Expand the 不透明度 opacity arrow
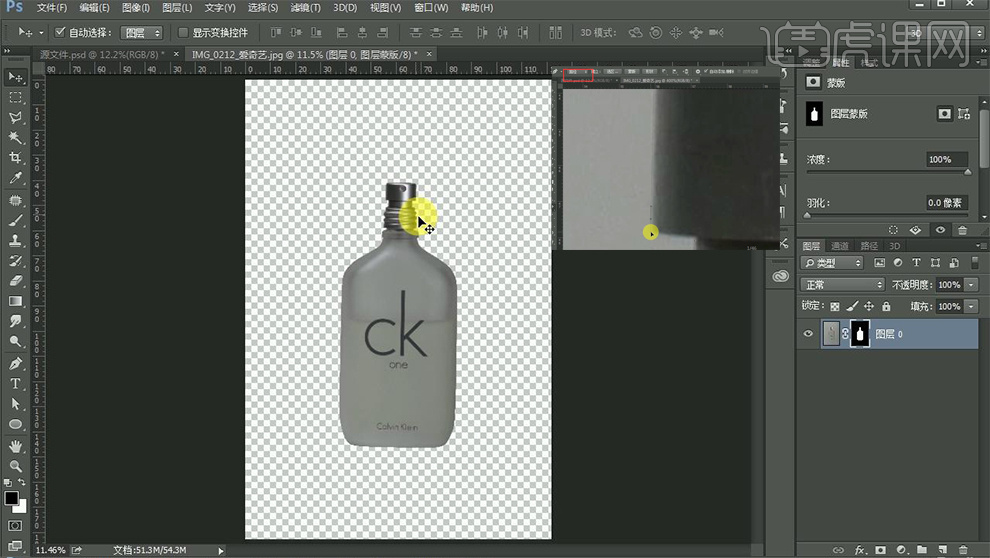Image resolution: width=990 pixels, height=558 pixels. click(x=971, y=285)
